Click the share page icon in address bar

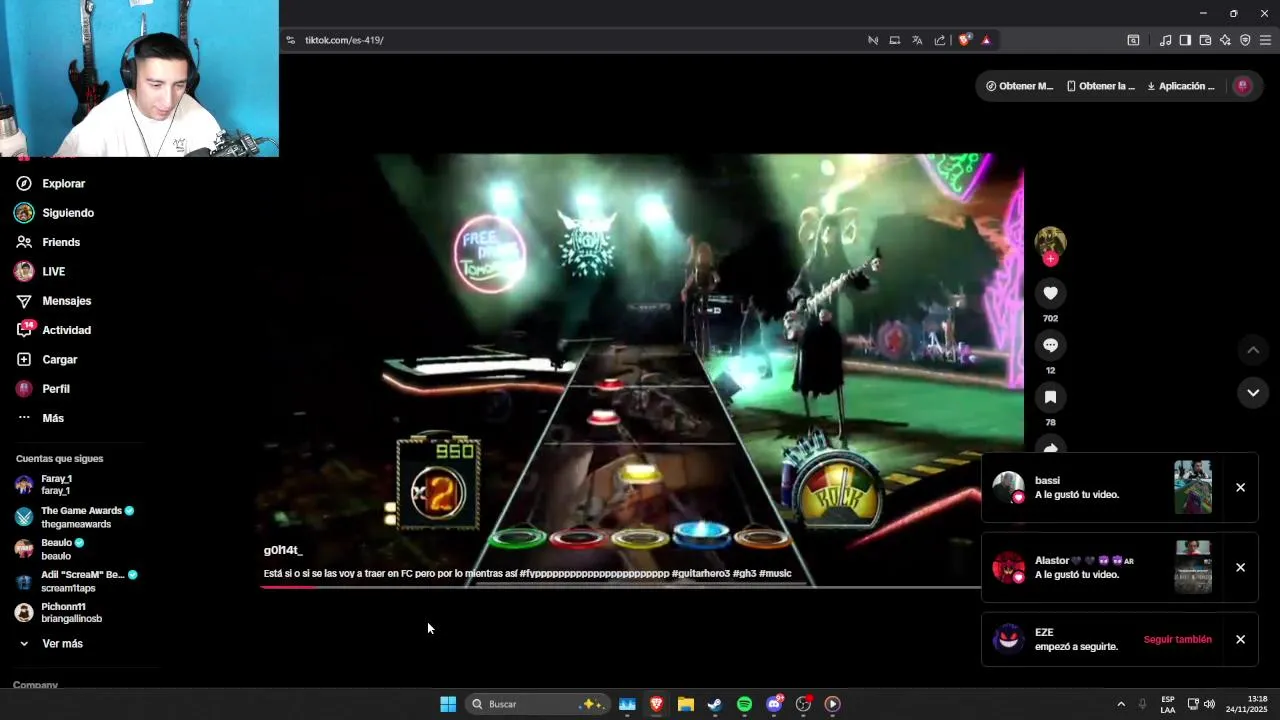[x=940, y=40]
